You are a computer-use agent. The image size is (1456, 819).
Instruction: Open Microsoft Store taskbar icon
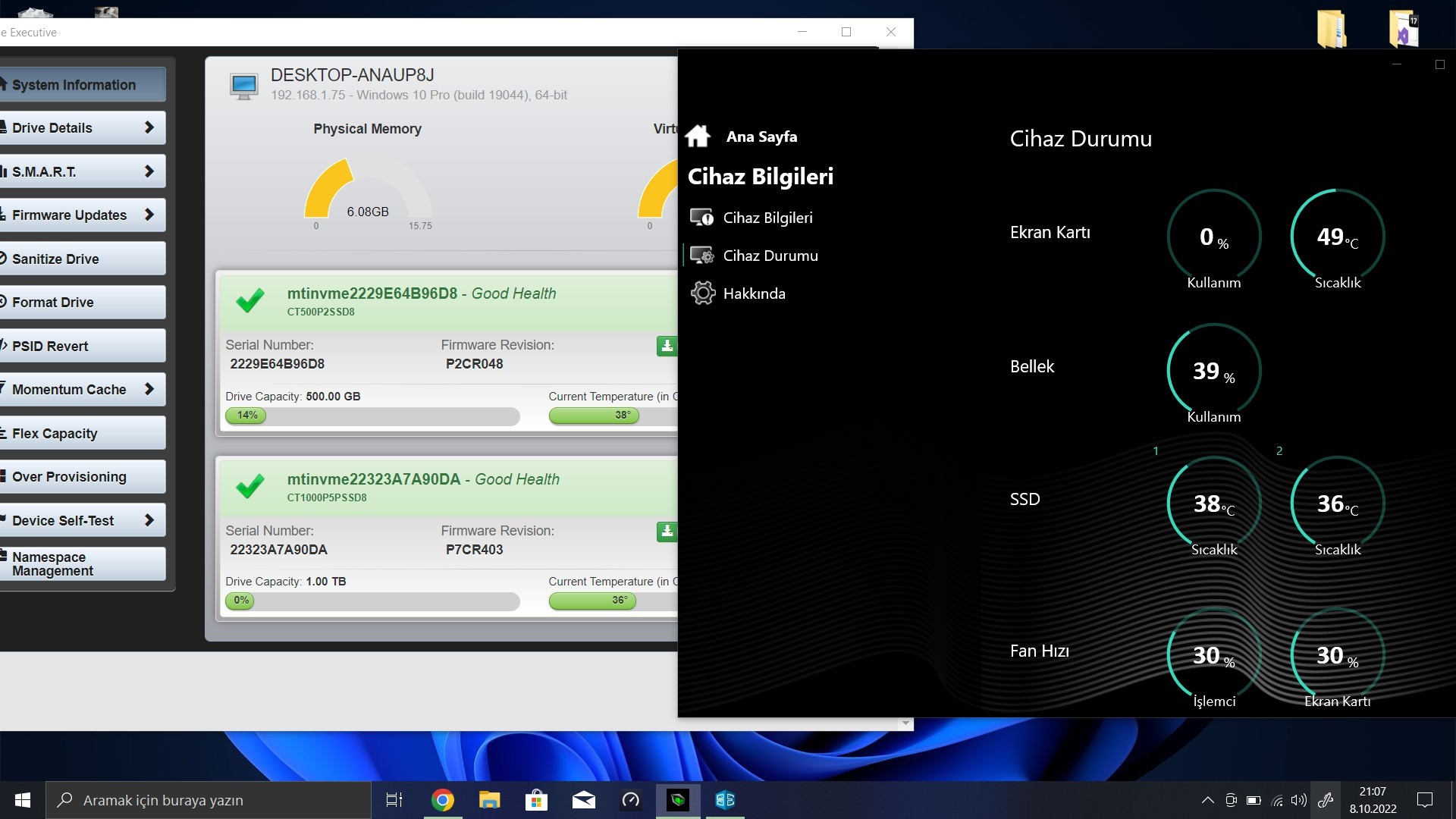tap(536, 800)
